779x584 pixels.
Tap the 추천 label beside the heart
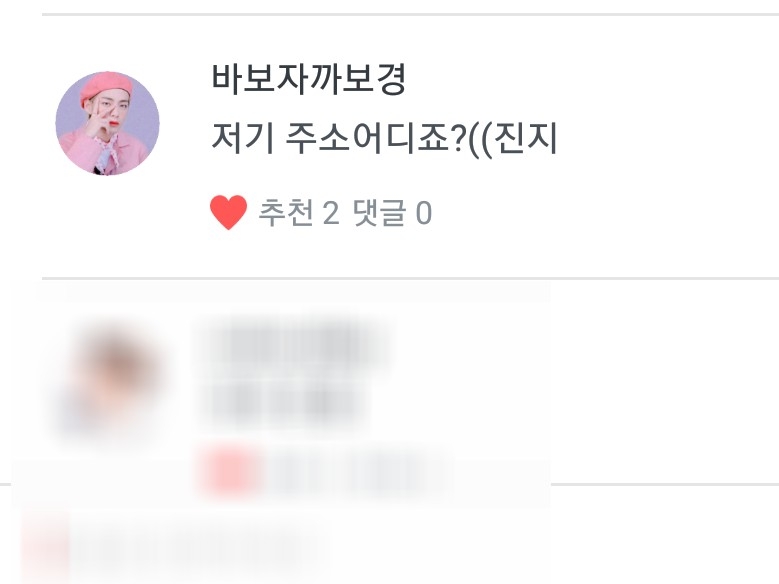click(x=286, y=213)
